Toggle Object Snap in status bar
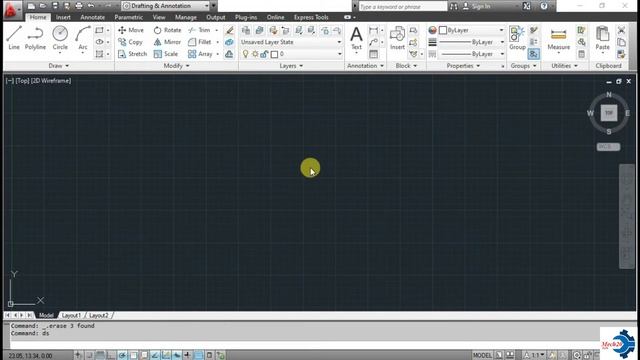The height and width of the screenshot is (360, 640). coord(133,355)
